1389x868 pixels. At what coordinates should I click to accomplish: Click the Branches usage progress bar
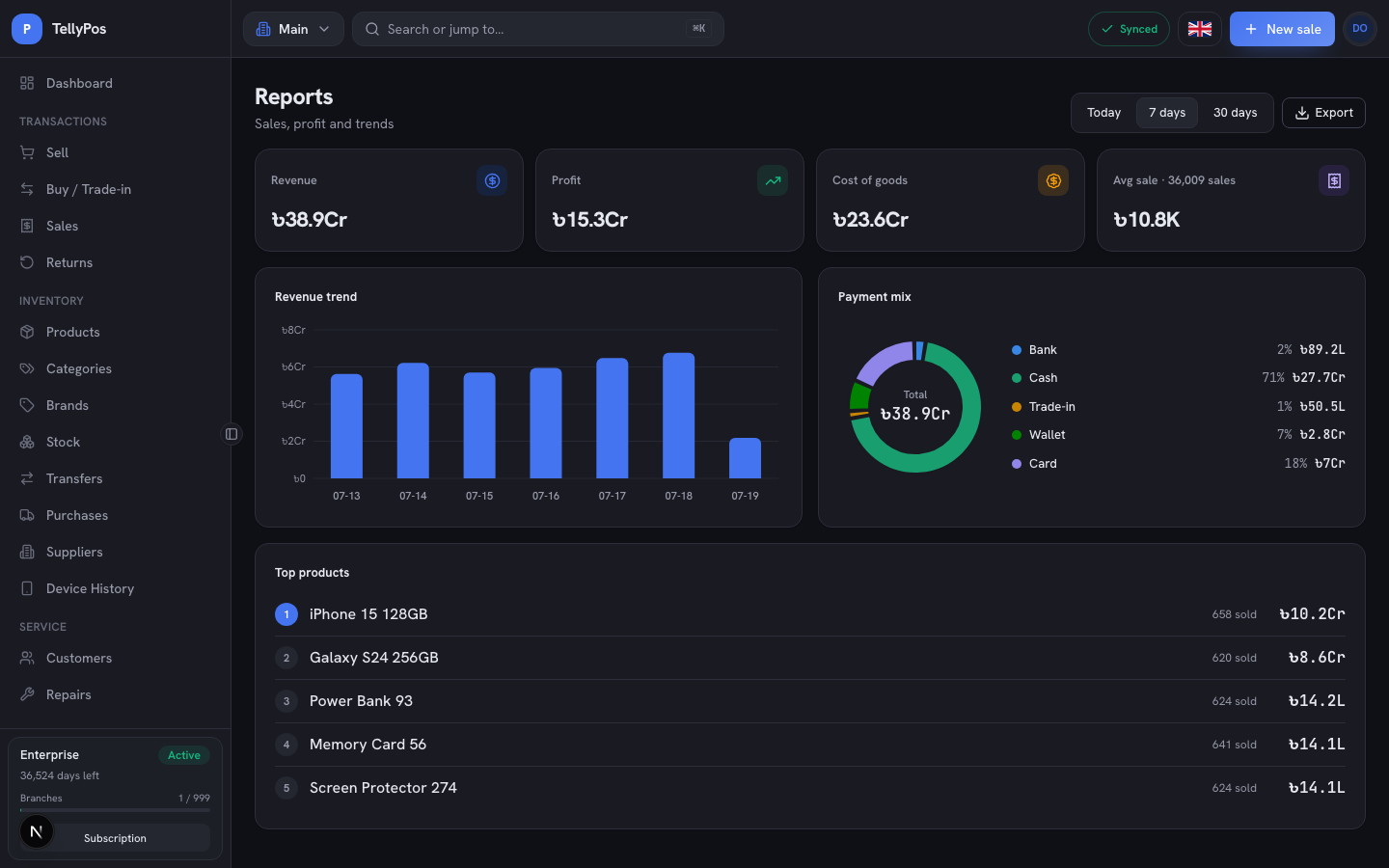click(115, 810)
